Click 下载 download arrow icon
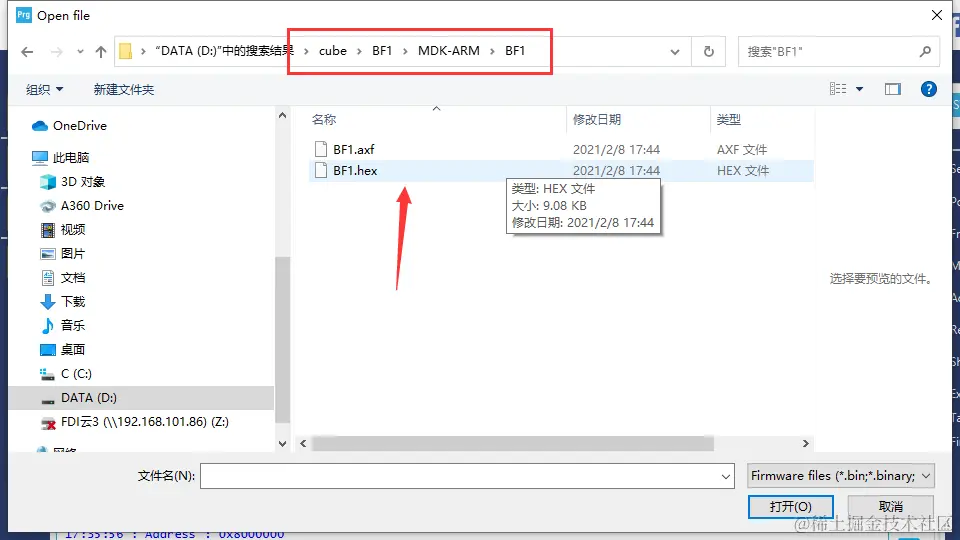 click(48, 302)
